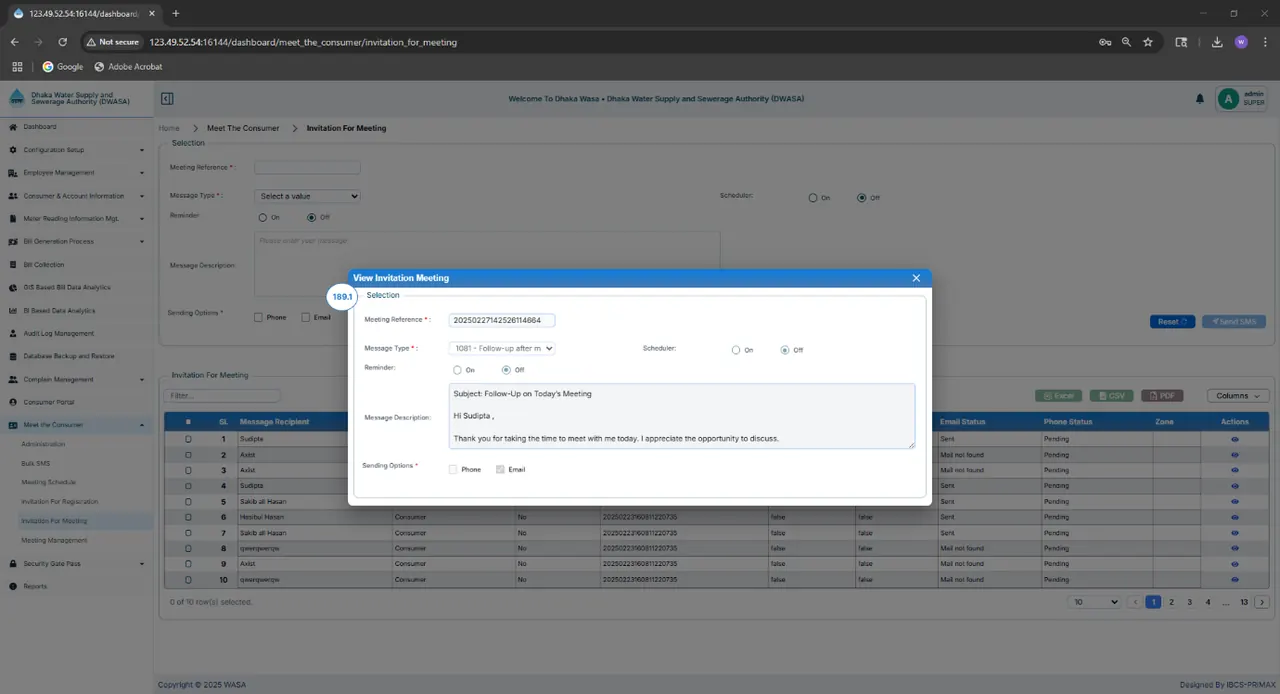
Task: Open Dashboard from the sidebar
Action: click(x=40, y=127)
